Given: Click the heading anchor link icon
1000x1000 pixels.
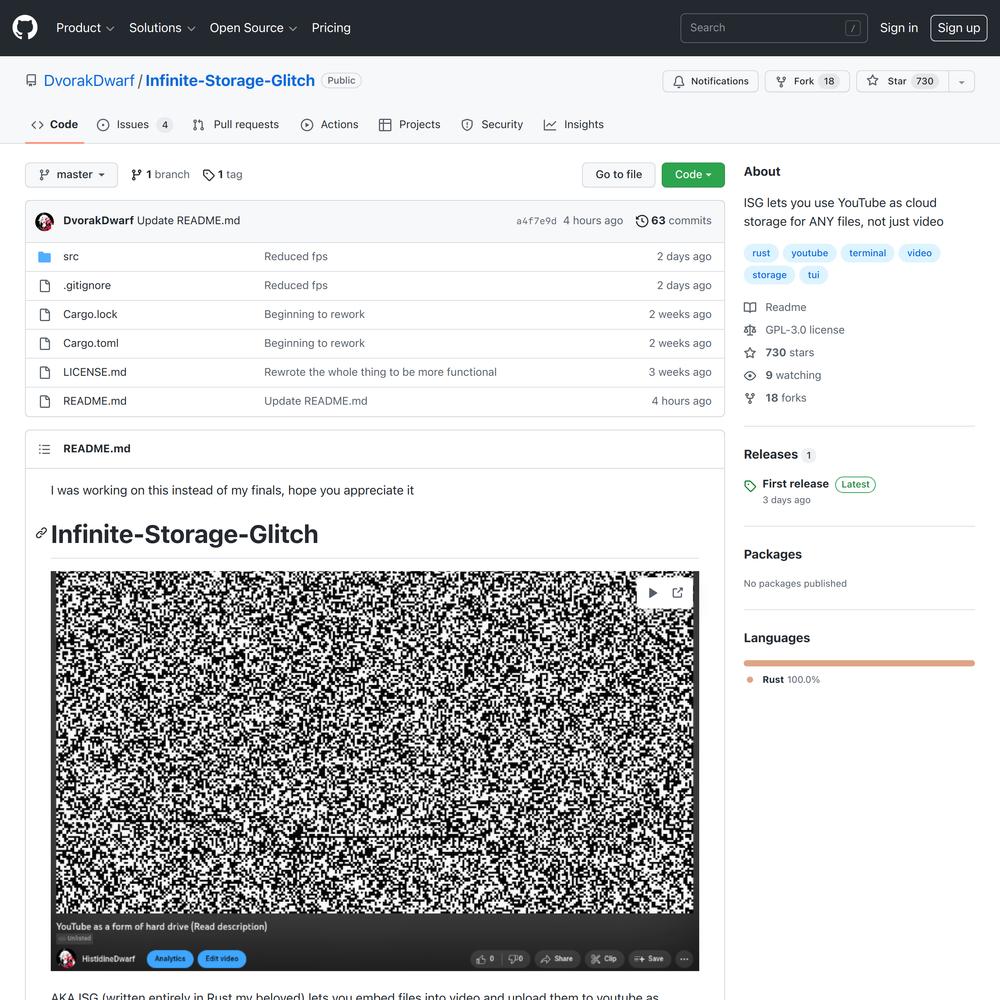Looking at the screenshot, I should pos(41,533).
